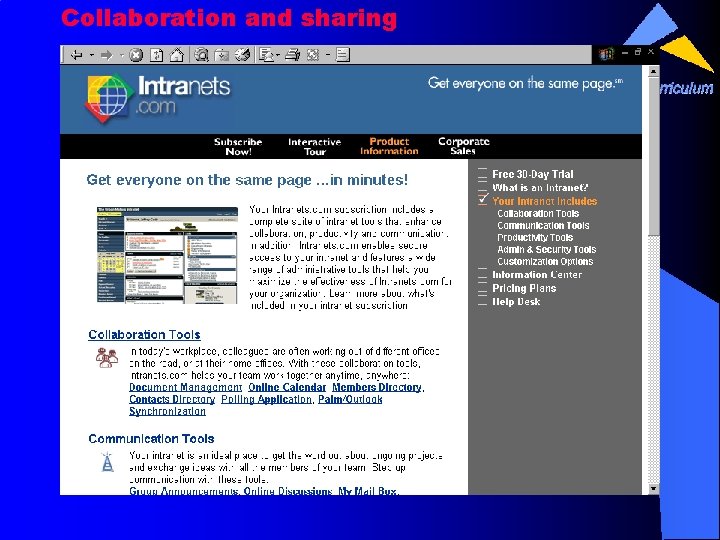Click the marker beside Help Desk
720x540 pixels.
pos(482,300)
